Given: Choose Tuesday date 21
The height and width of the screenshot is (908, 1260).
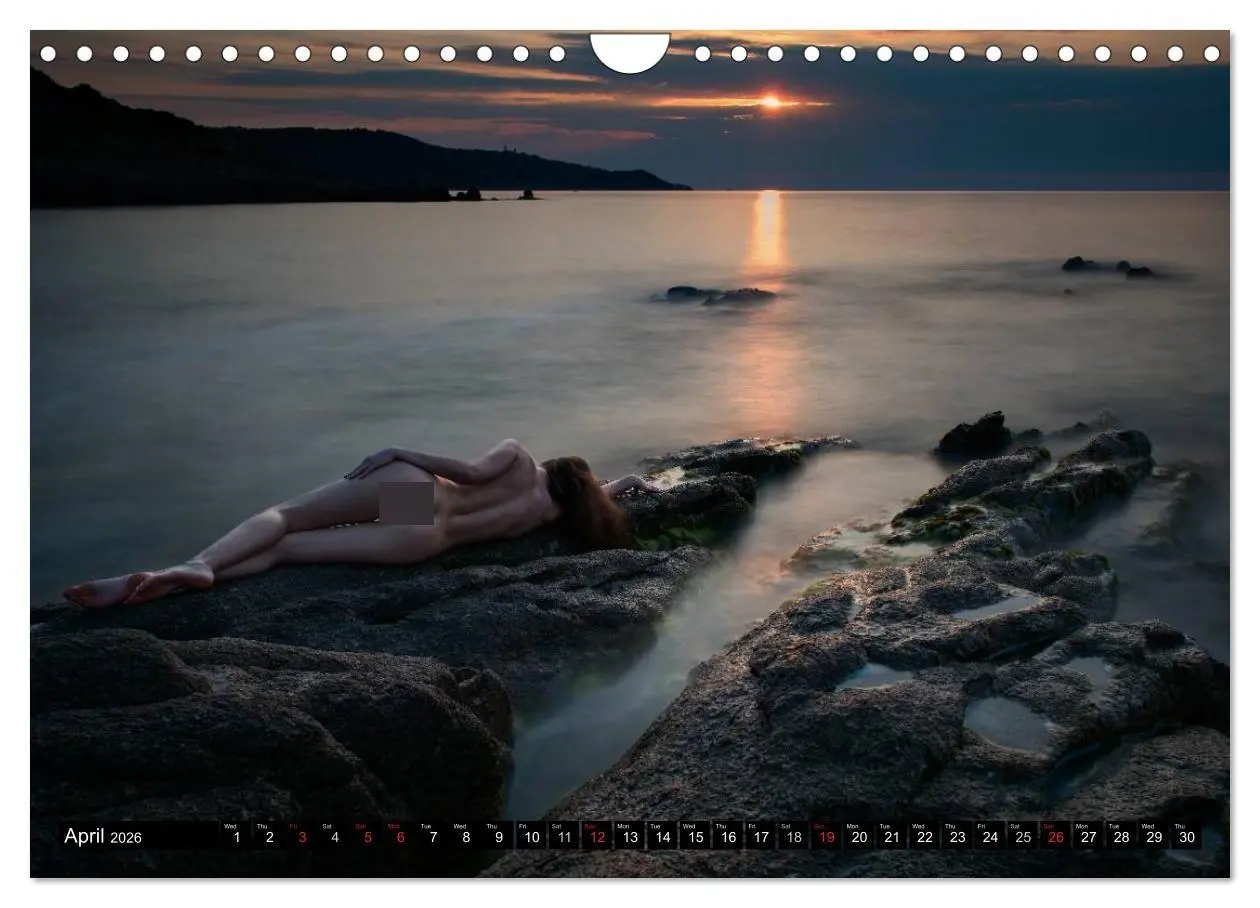Looking at the screenshot, I should tap(892, 836).
